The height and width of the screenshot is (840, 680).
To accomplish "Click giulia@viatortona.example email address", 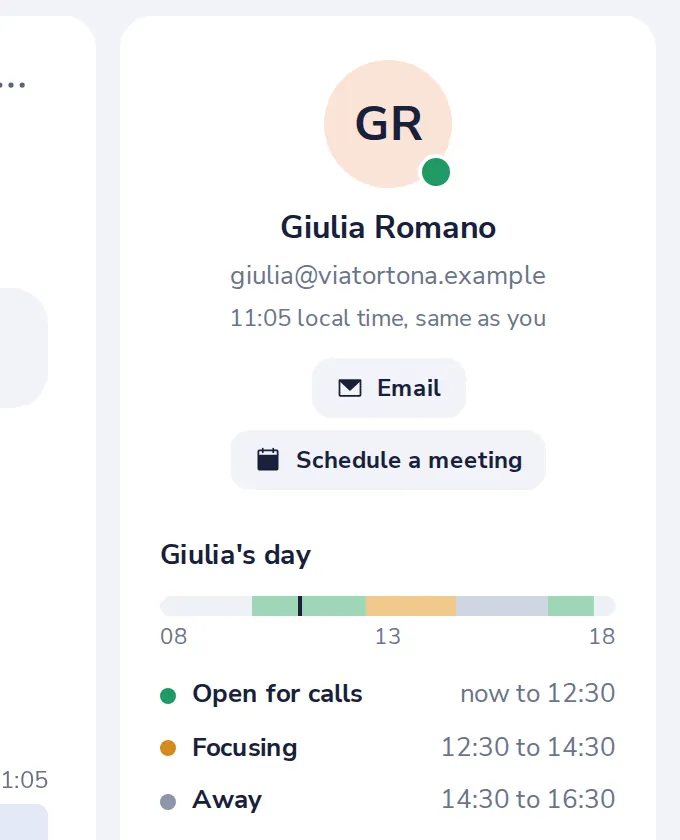I will point(388,276).
